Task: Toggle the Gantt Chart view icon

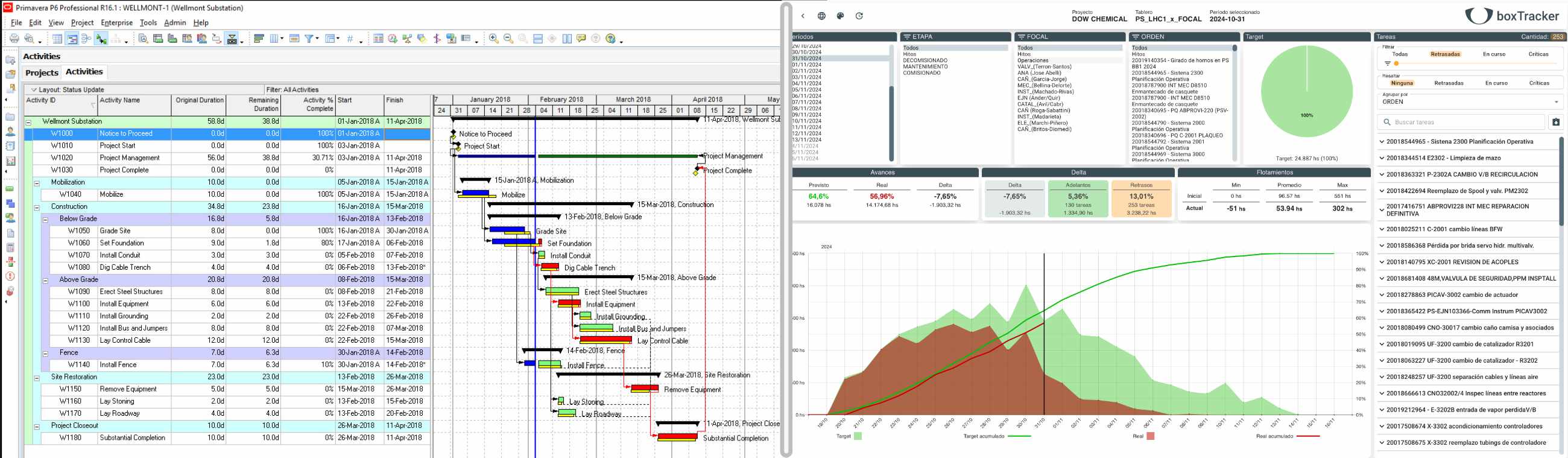Action: click(x=72, y=39)
